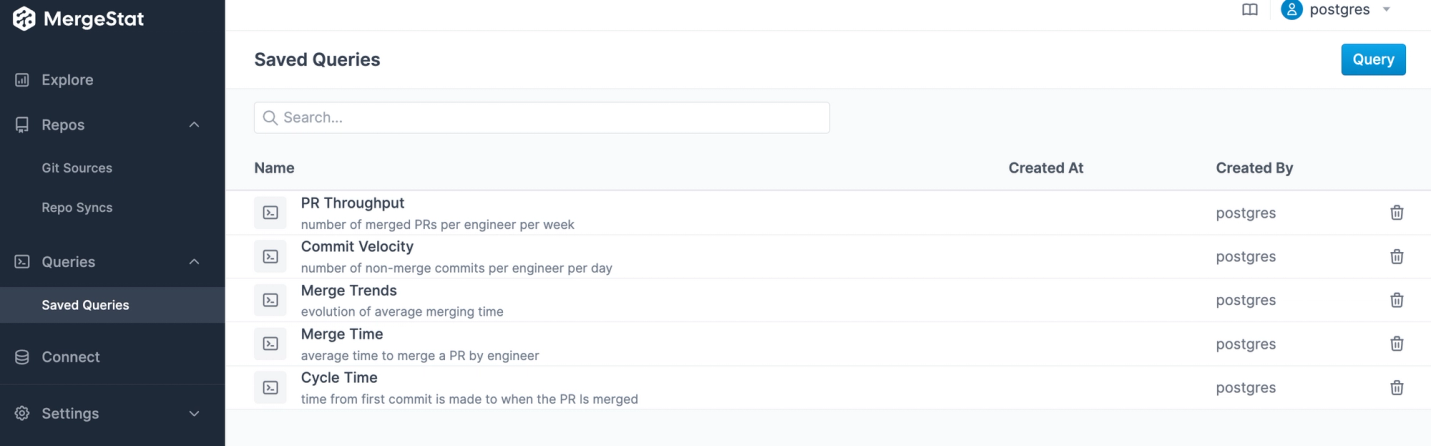Navigate to Repo Syncs
The width and height of the screenshot is (1431, 446).
pos(77,208)
